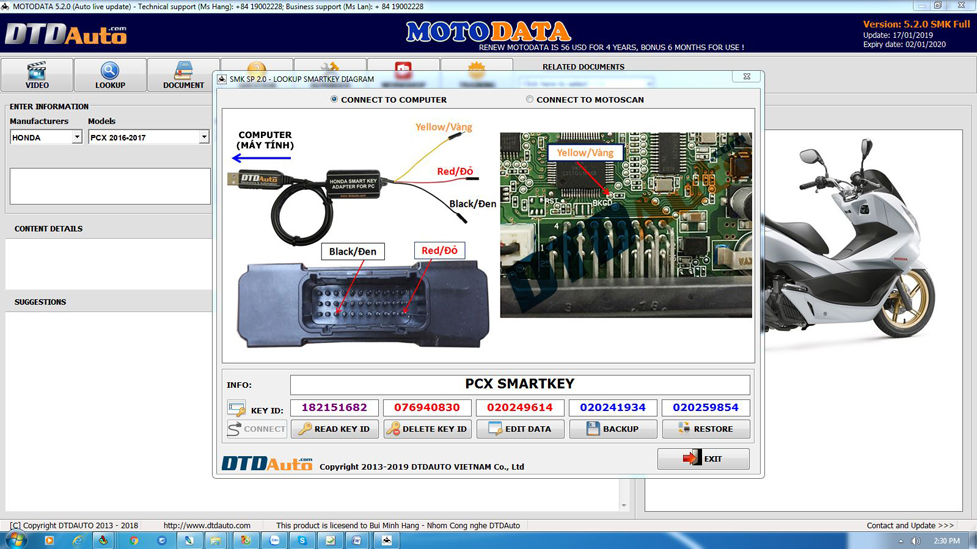Click RESTORE button
977x549 pixels.
pos(706,429)
